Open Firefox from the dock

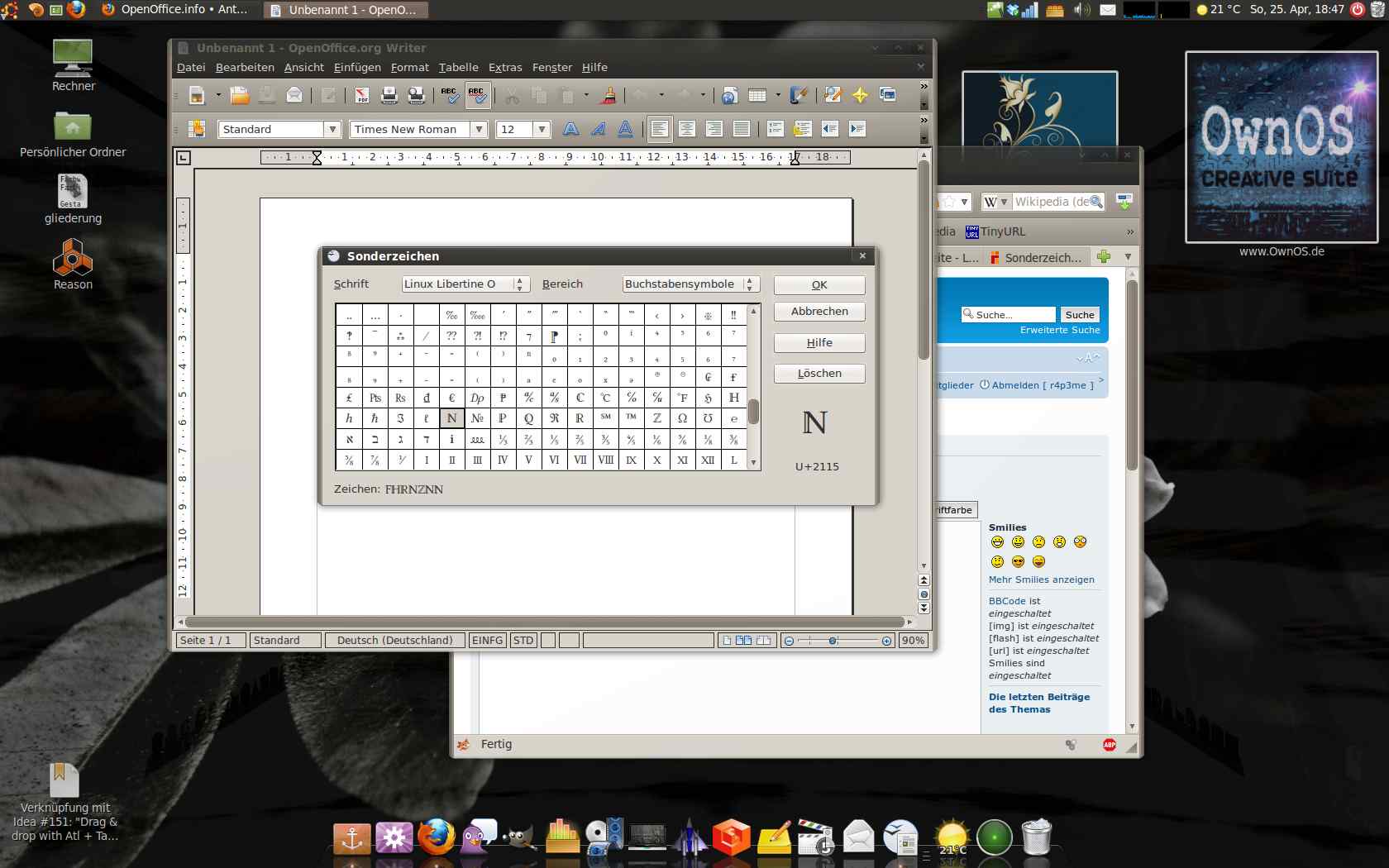pos(436,837)
